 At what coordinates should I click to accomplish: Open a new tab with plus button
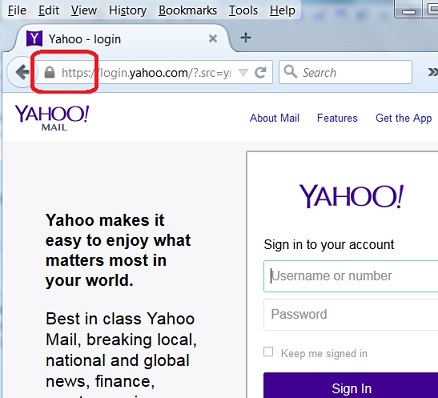point(246,38)
